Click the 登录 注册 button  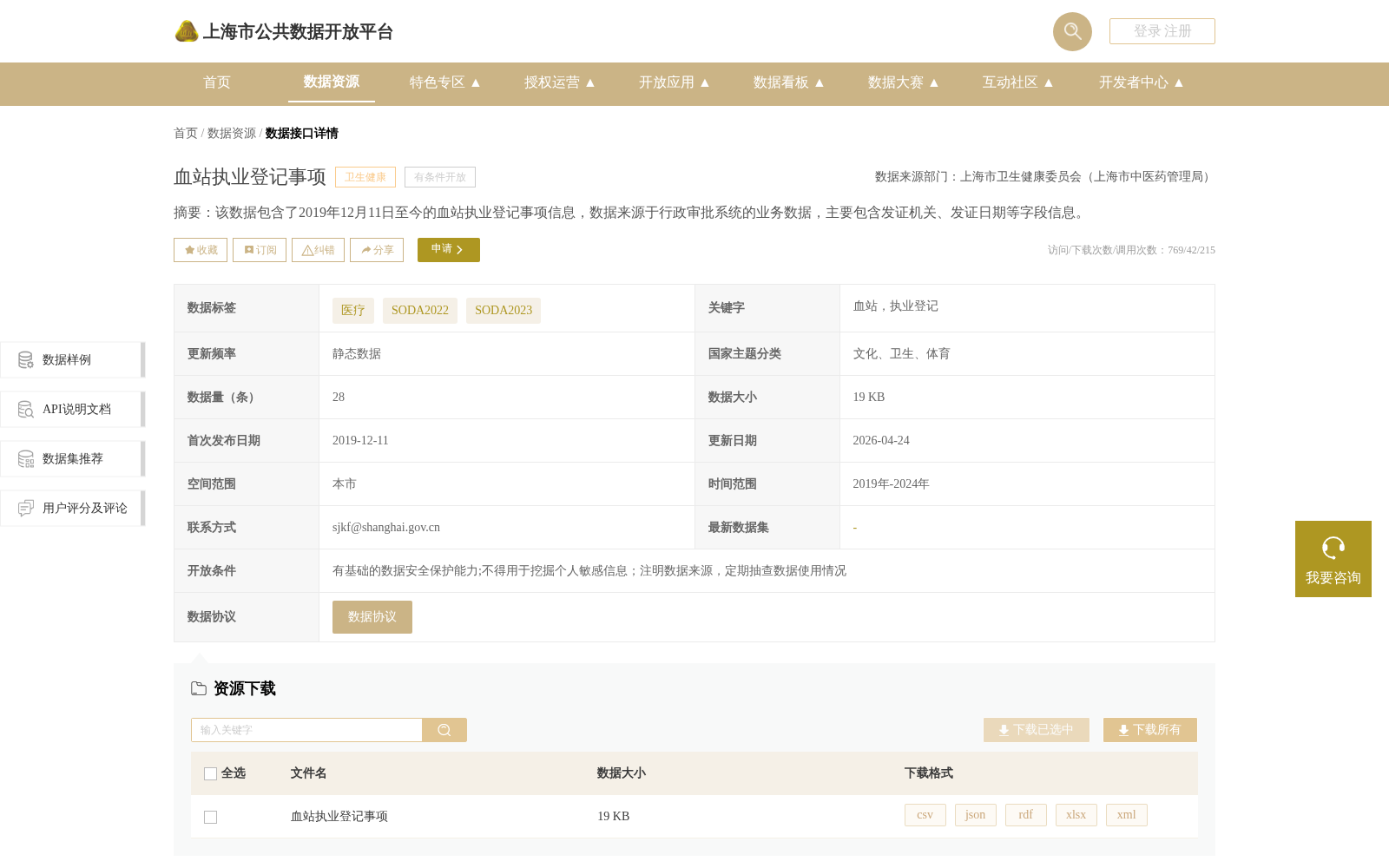click(1162, 31)
